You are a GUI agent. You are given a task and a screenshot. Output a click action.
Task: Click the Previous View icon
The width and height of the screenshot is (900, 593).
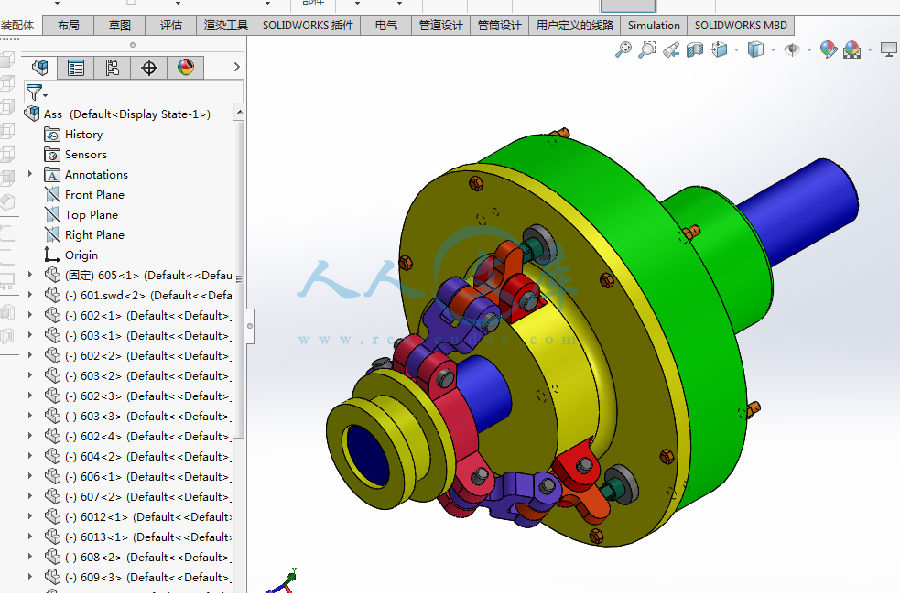pyautogui.click(x=671, y=50)
